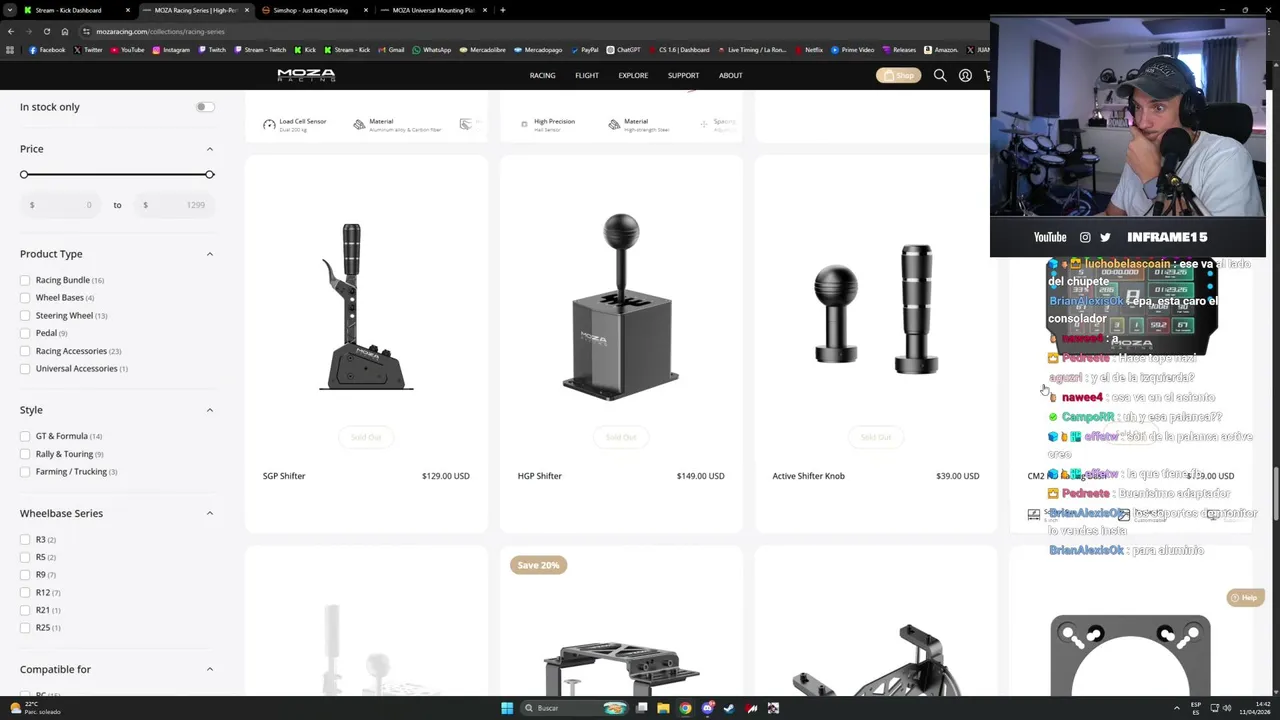Open the FLIGHT menu
The height and width of the screenshot is (720, 1280).
[x=587, y=75]
